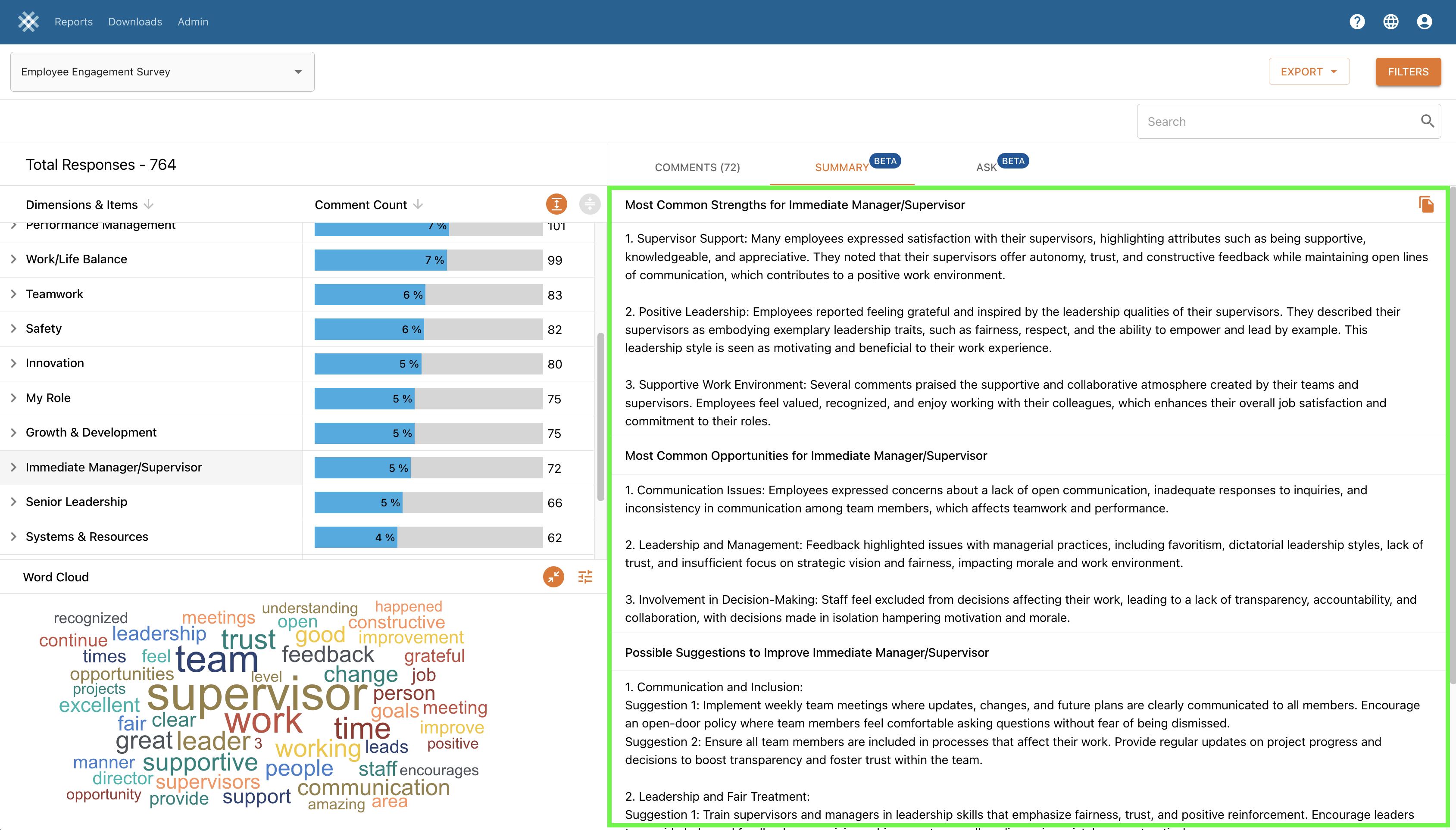1456x830 pixels.
Task: Click the Filters button
Action: tap(1408, 72)
